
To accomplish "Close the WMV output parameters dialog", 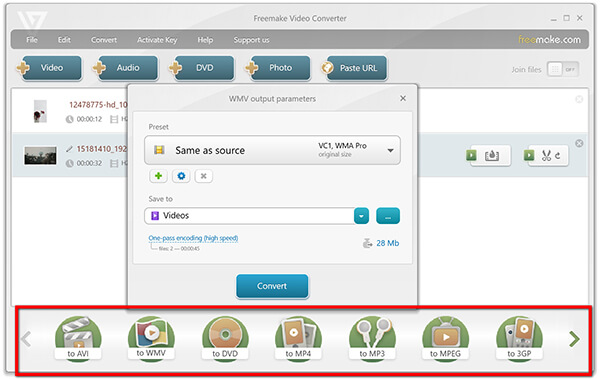I will (x=403, y=98).
